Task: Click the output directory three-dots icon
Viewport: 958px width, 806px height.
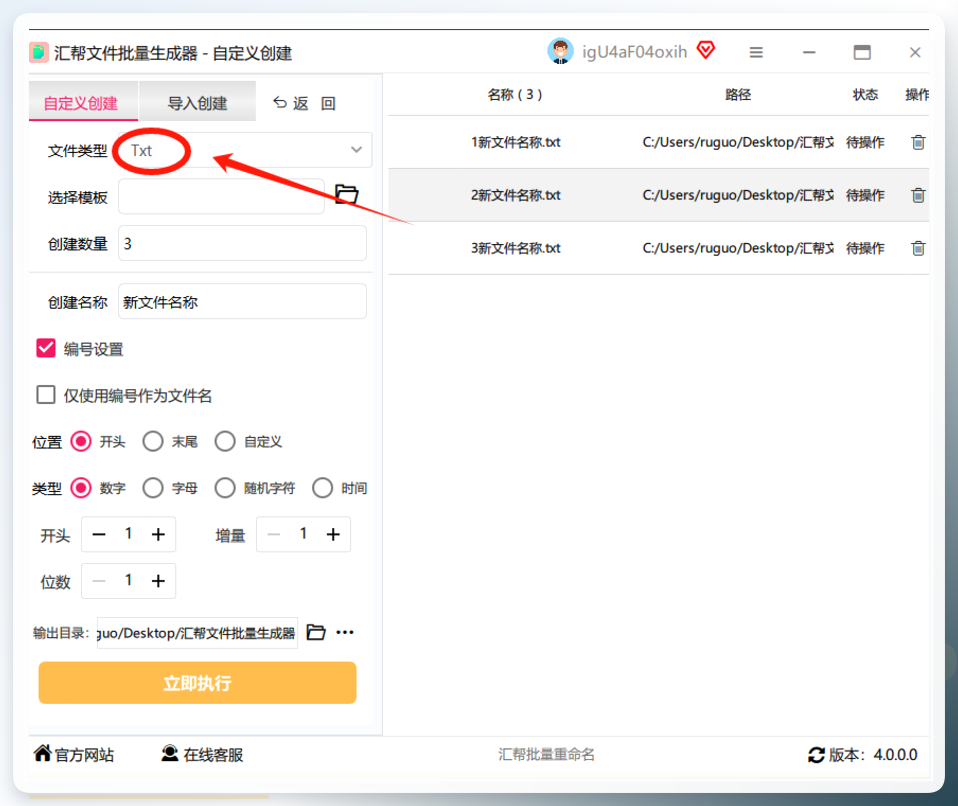Action: pyautogui.click(x=345, y=632)
